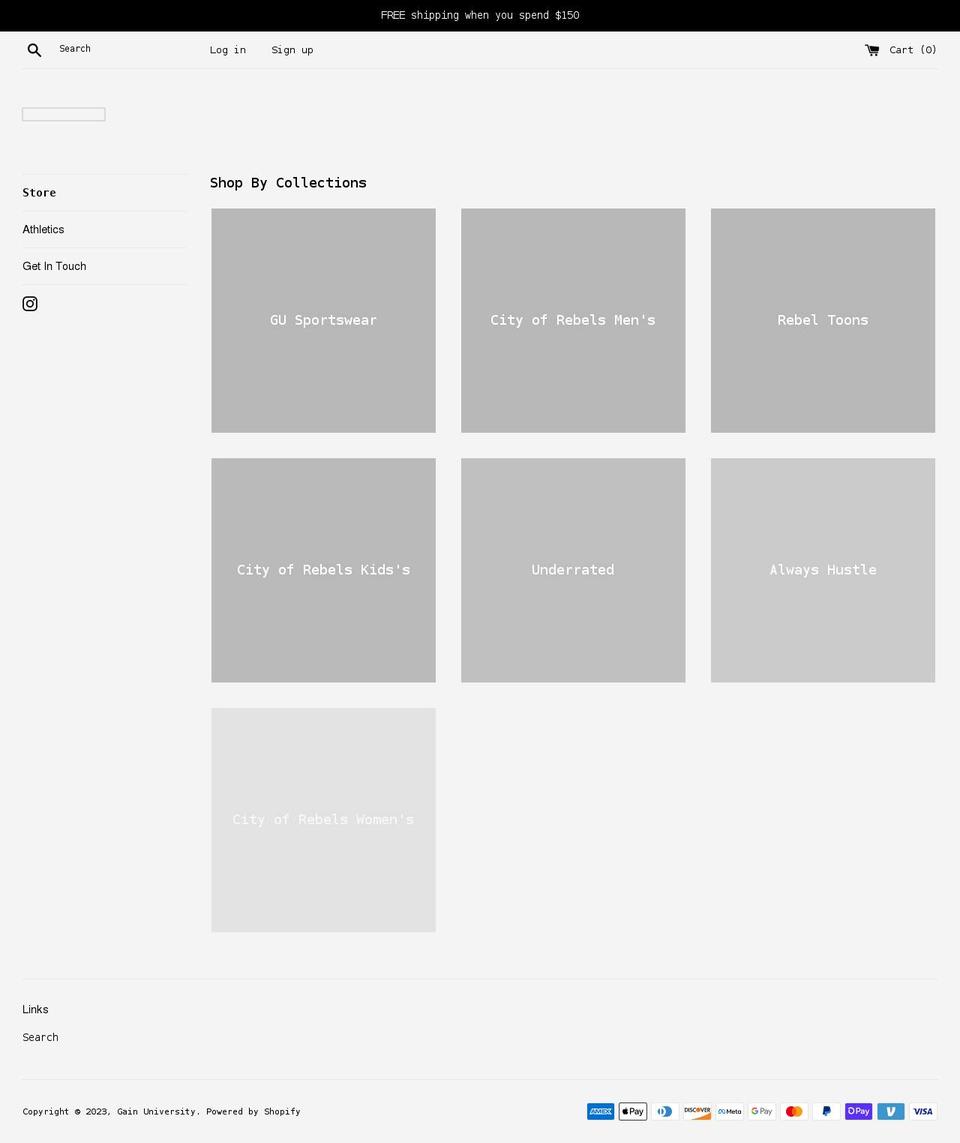Screen dimensions: 960x1143
Task: Select Athletics in the sidebar menu
Action: [x=43, y=229]
